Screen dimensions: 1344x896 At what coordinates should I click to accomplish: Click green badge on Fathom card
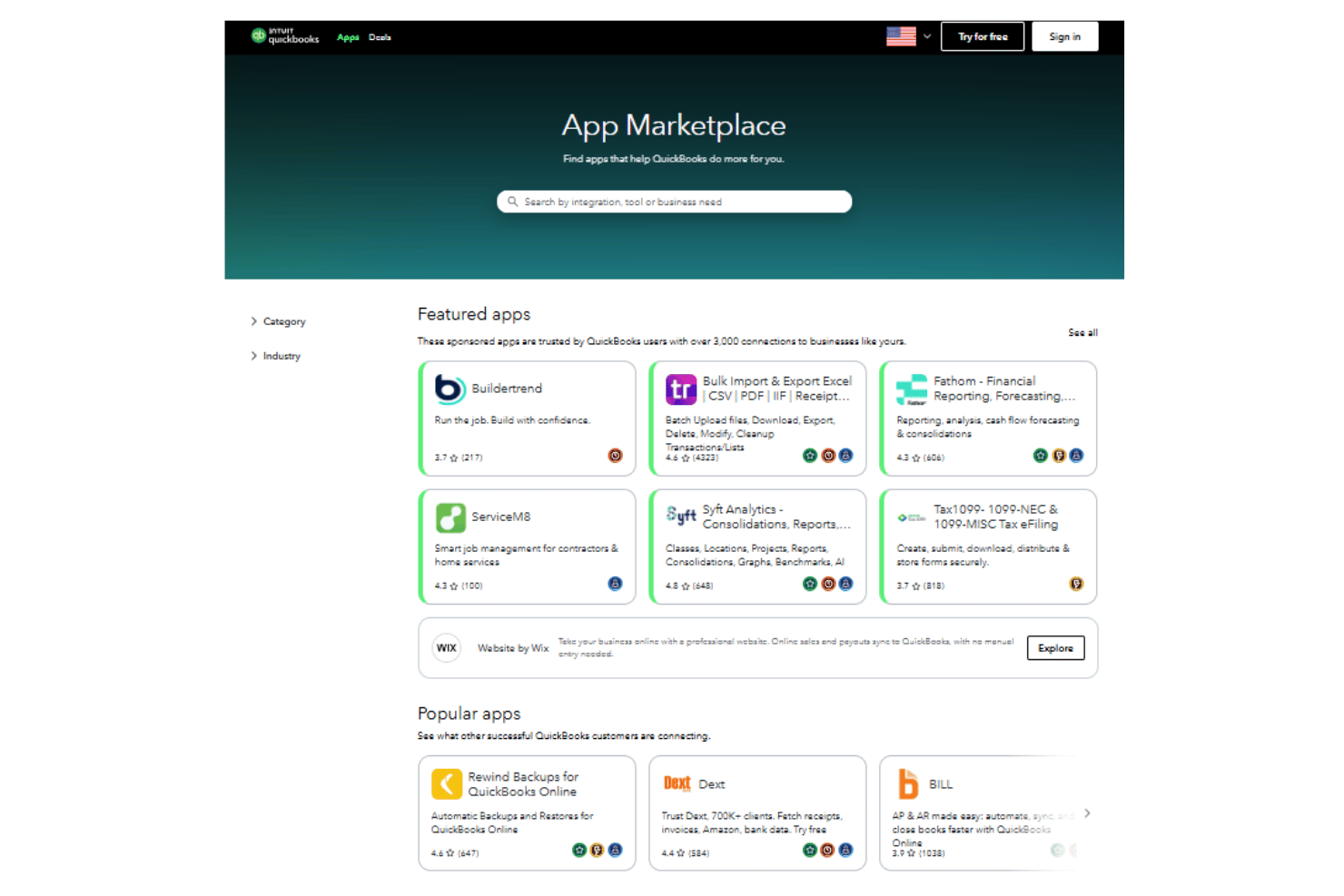point(1041,456)
